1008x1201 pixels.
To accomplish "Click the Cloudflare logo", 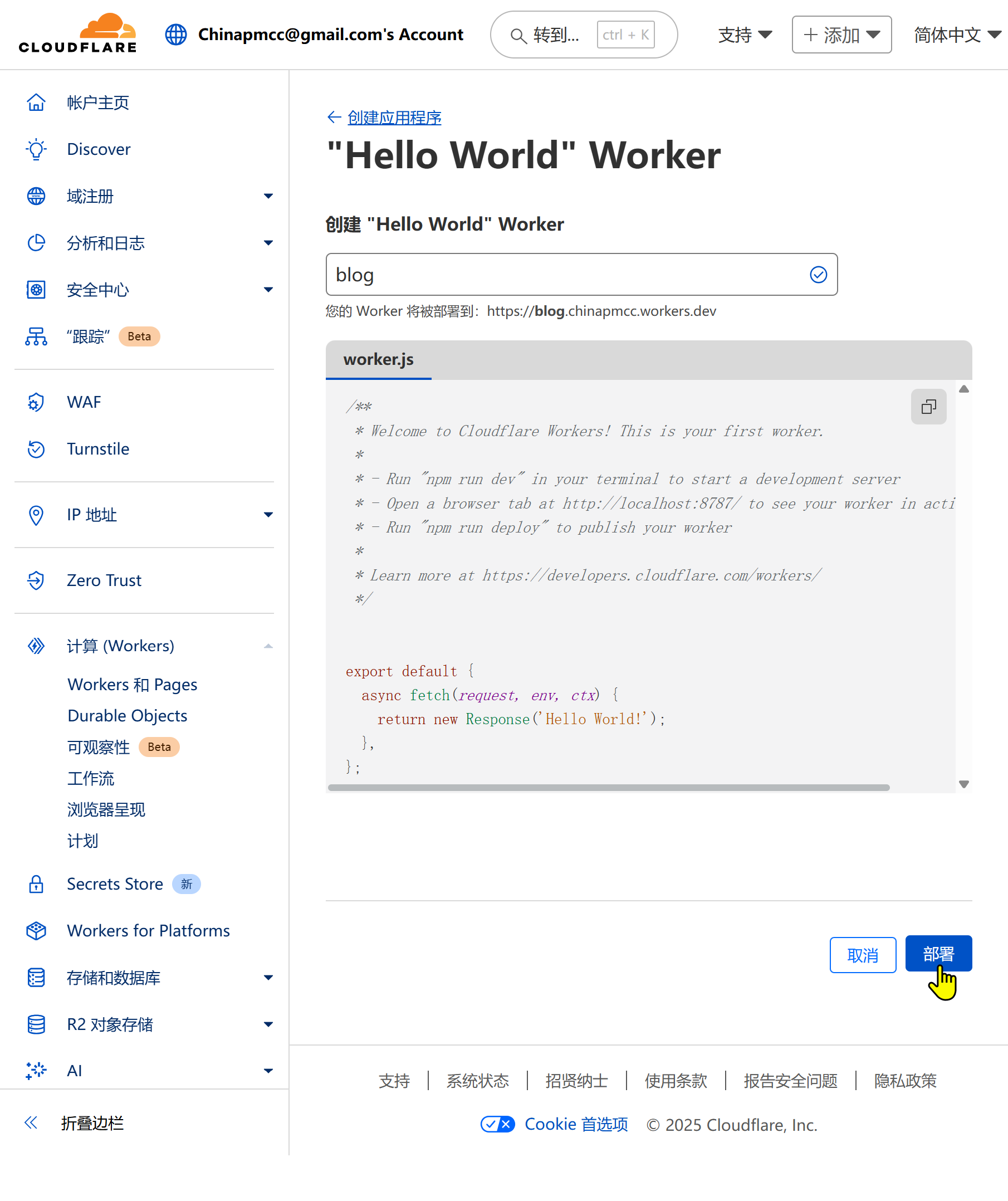I will (x=78, y=34).
